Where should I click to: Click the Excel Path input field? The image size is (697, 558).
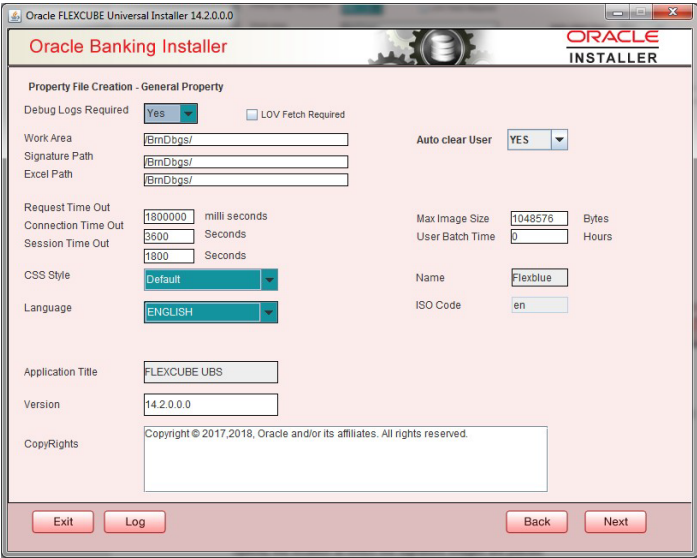point(246,180)
